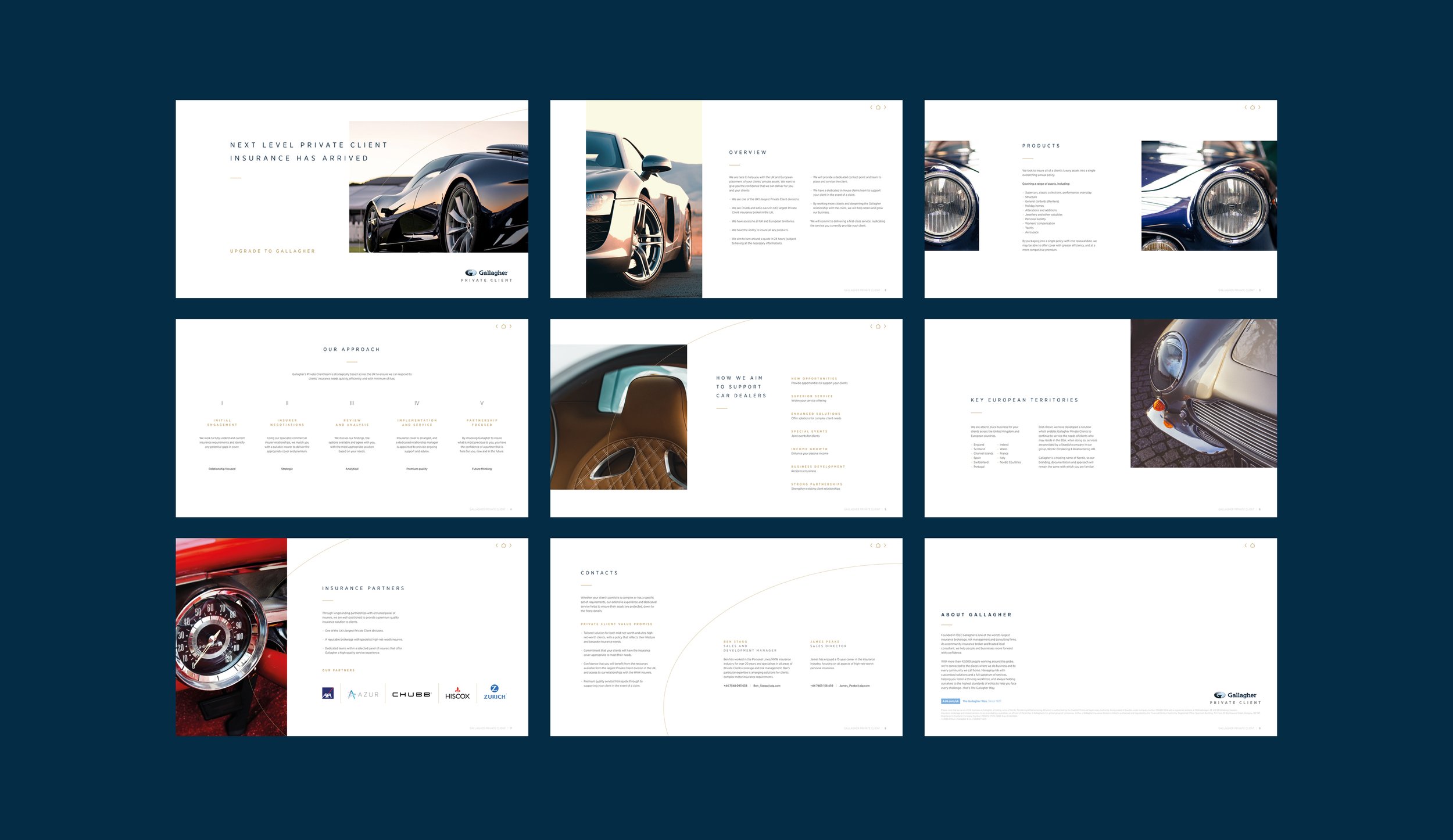Click 'Partnership Focused' step V label

coord(482,422)
